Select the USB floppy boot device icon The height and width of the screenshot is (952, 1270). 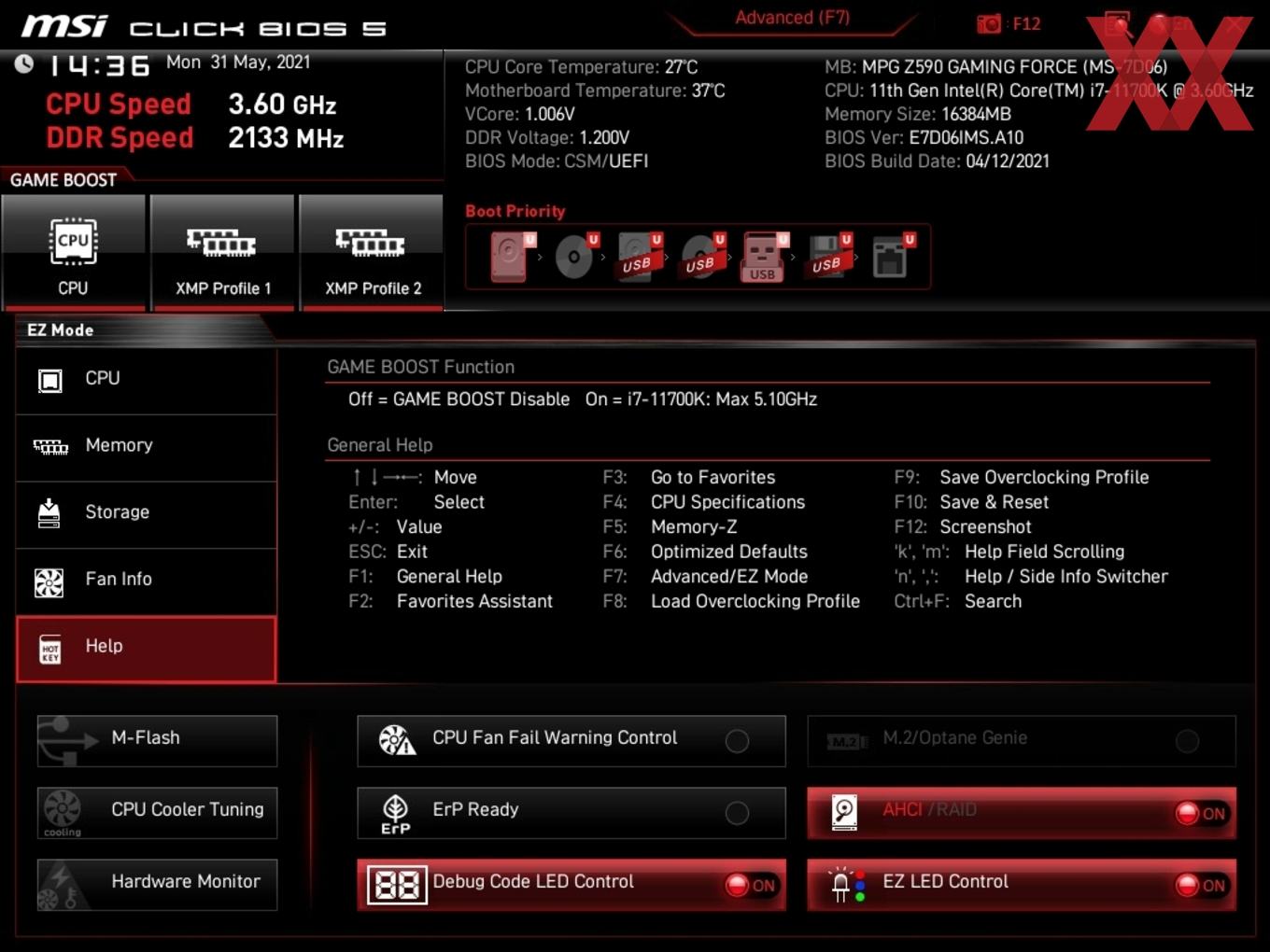click(x=827, y=257)
